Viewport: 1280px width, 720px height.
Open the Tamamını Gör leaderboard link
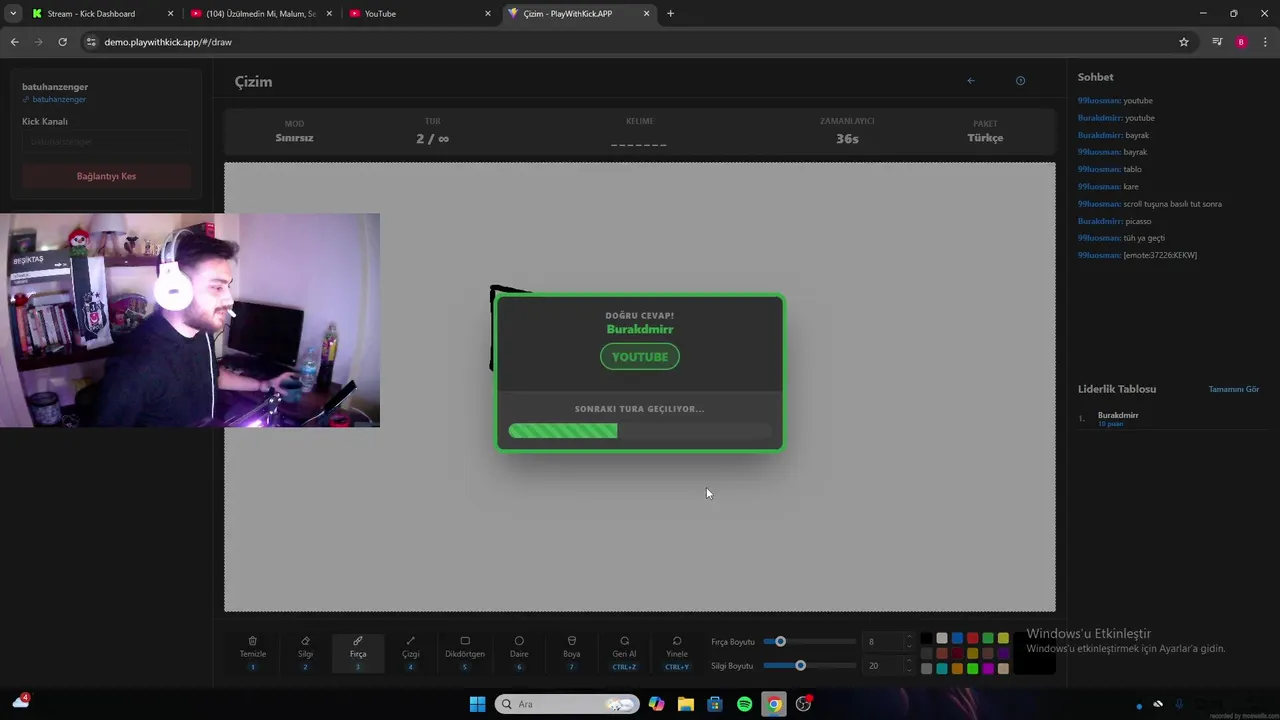(x=1233, y=389)
